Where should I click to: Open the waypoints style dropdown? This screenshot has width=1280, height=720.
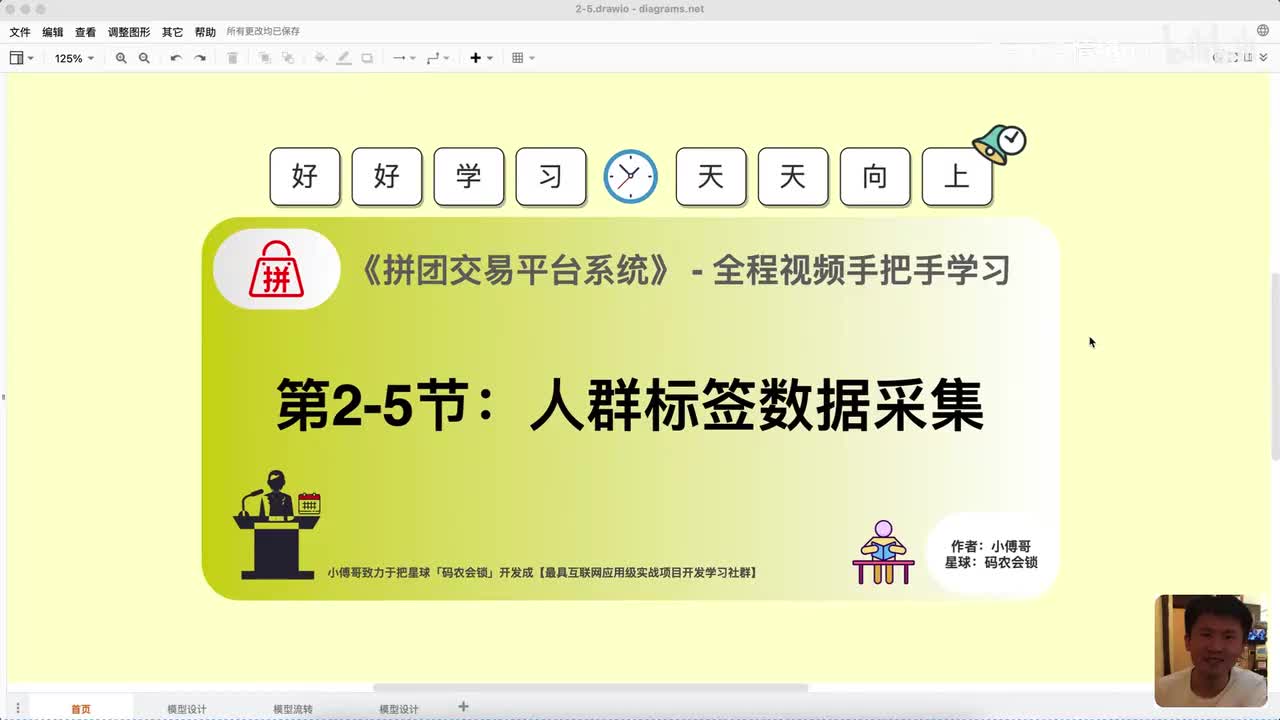point(438,58)
